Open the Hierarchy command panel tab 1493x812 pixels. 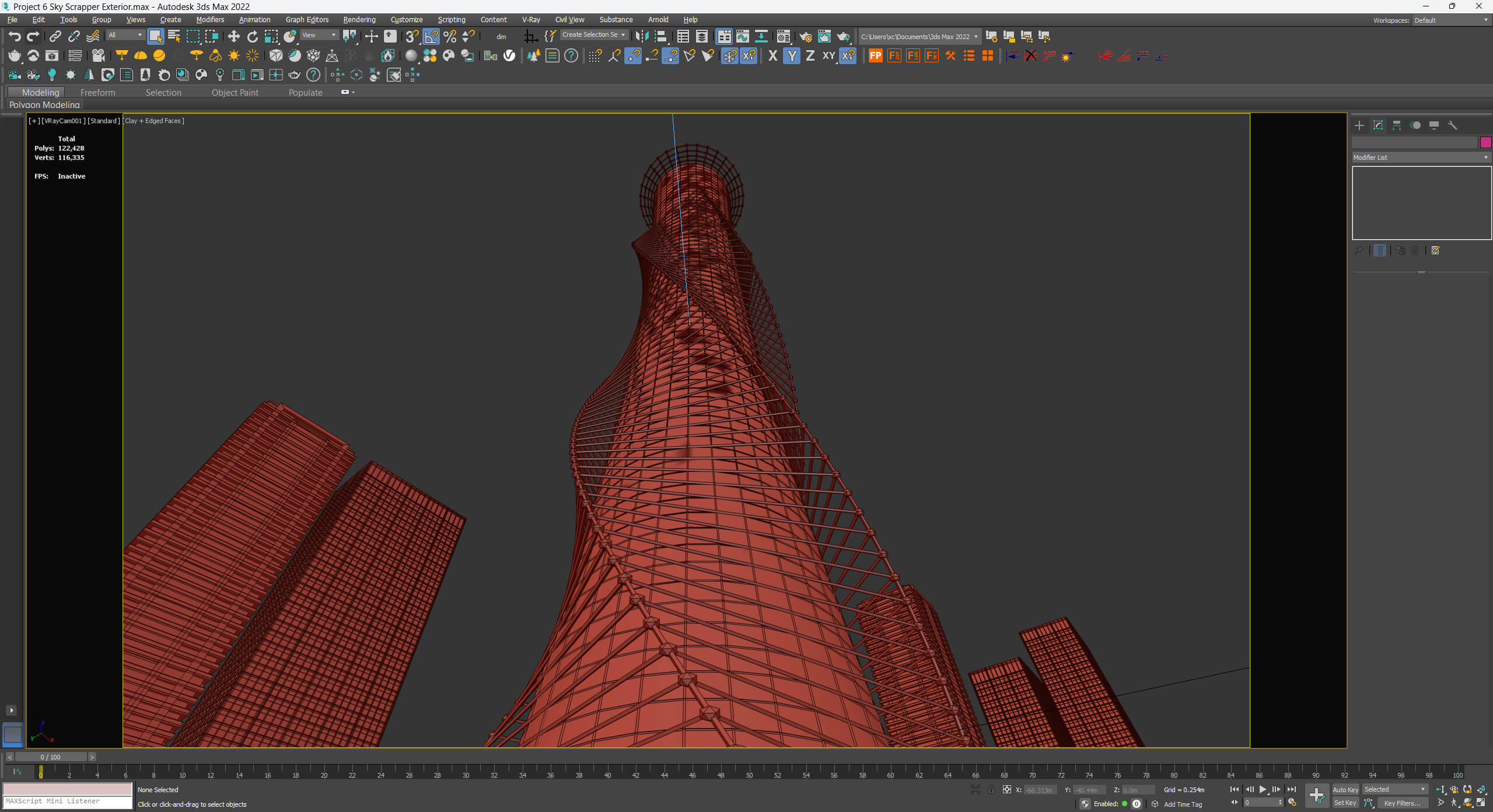pos(1397,125)
